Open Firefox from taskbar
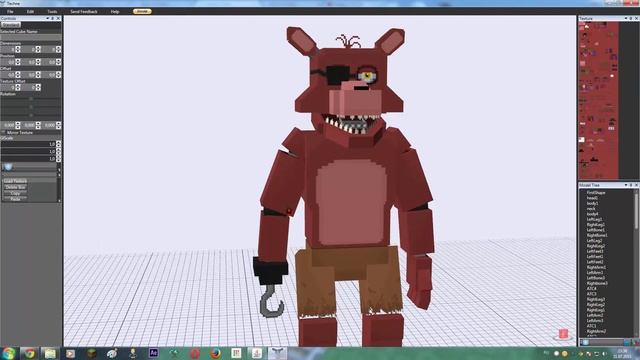This screenshot has width=640, height=360. [216, 353]
